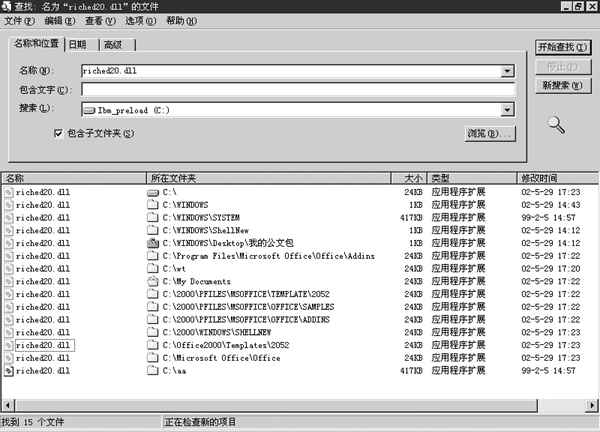600x432 pixels.
Task: Click the dll file icon in the My Documents row
Action: (x=8, y=282)
